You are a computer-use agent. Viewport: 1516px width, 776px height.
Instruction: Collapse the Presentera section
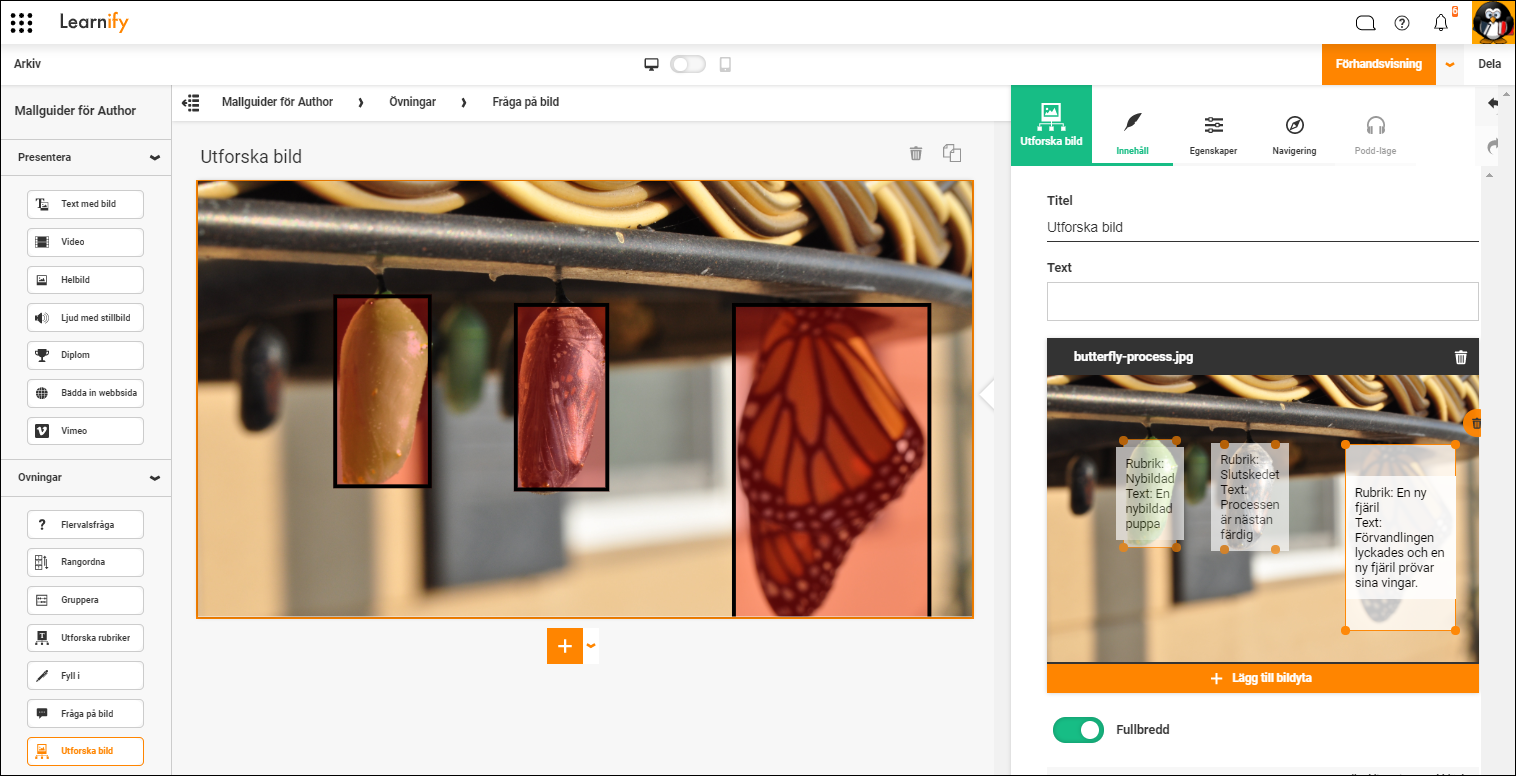(x=155, y=158)
